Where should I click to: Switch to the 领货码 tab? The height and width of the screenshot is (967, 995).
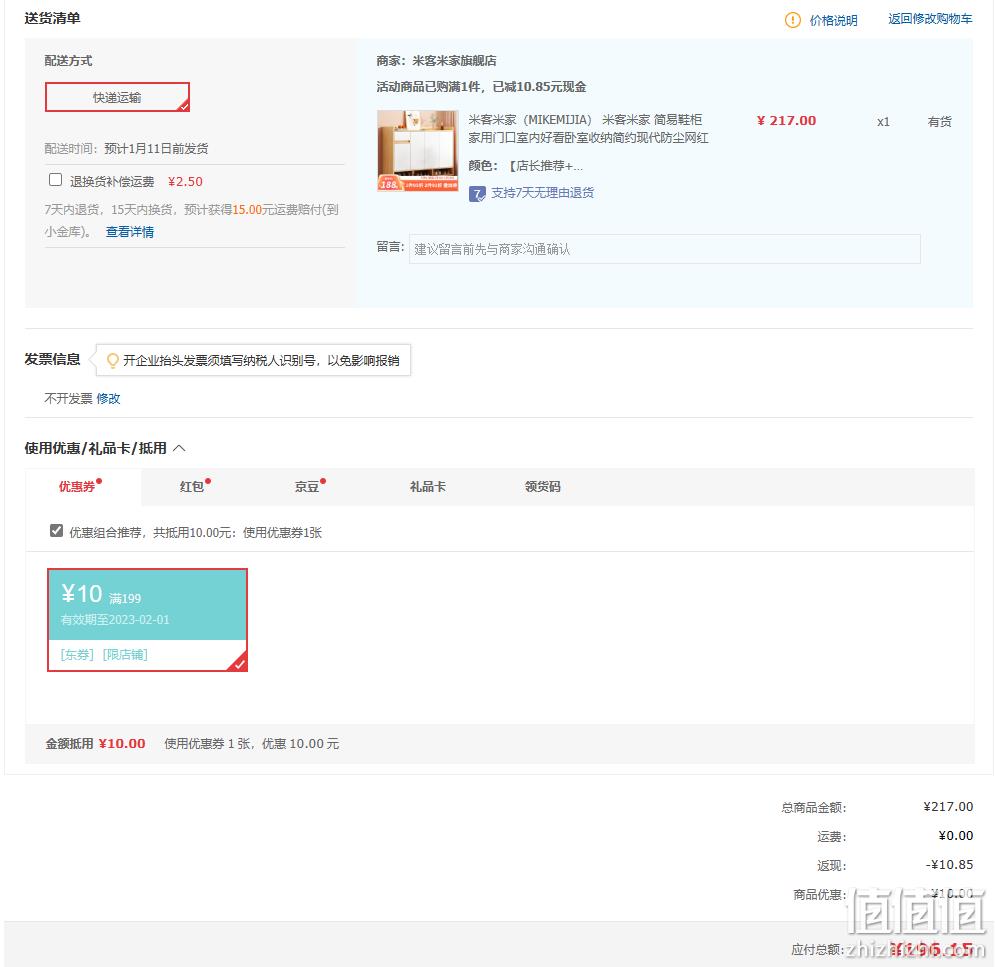point(543,487)
